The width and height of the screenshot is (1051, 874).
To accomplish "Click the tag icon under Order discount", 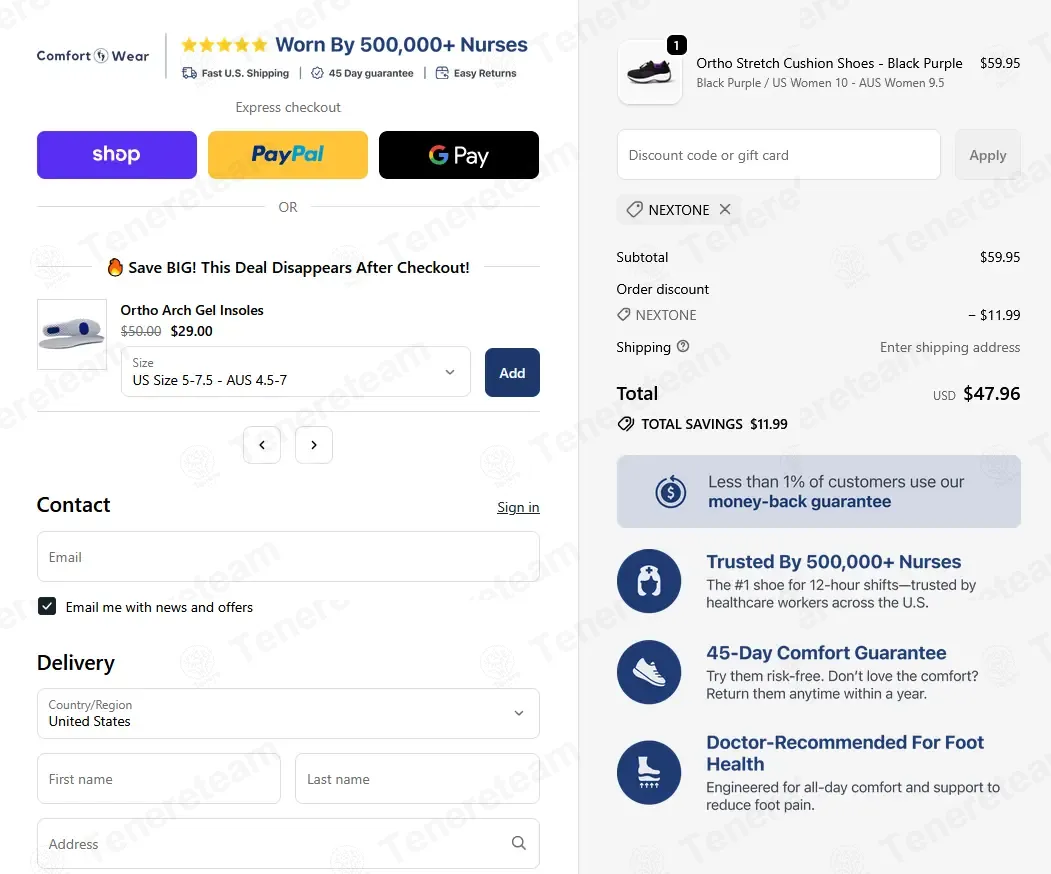I will [623, 314].
